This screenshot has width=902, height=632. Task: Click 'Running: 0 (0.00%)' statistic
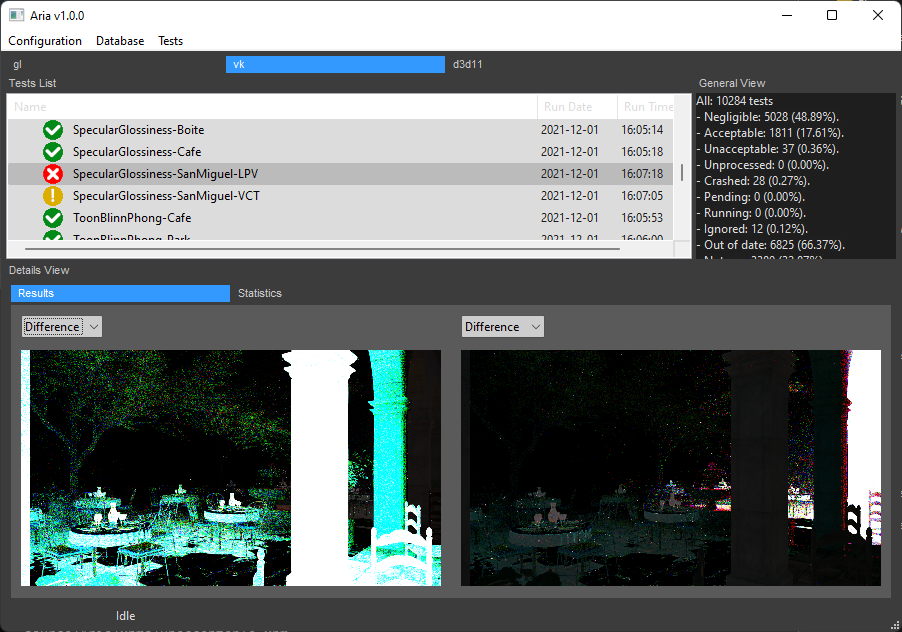[x=752, y=213]
